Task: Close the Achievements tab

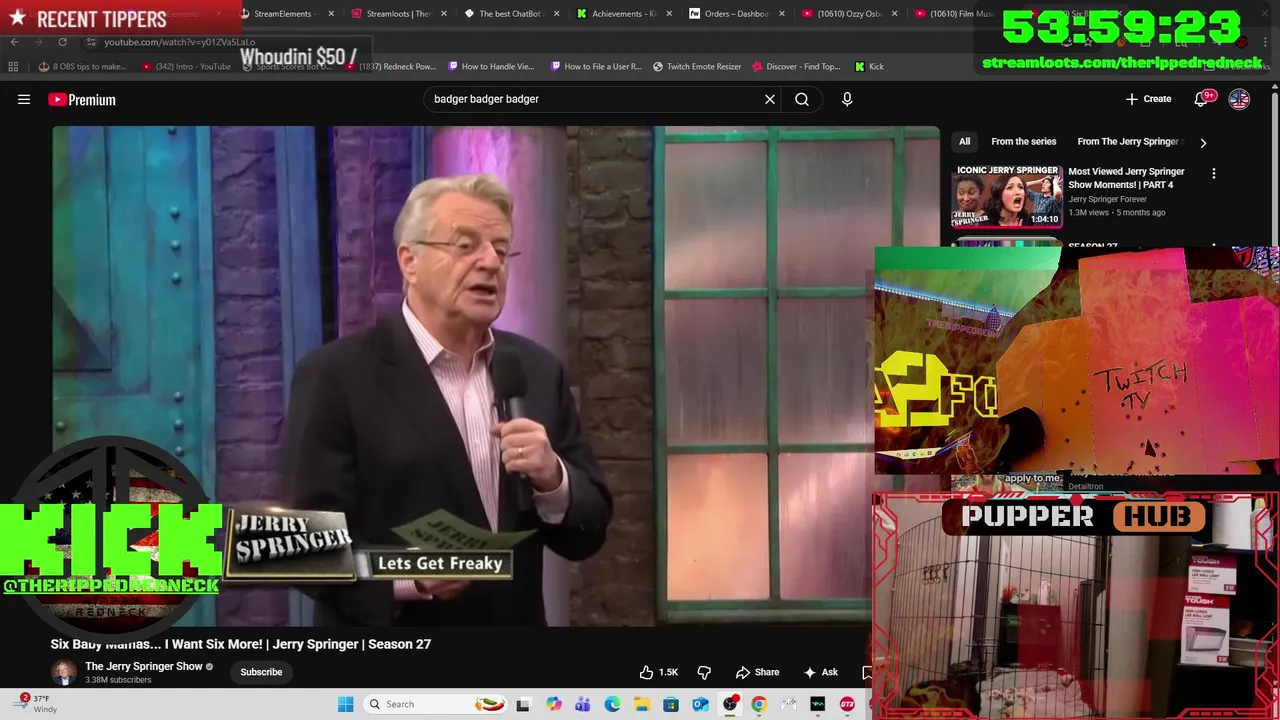Action: click(x=669, y=14)
